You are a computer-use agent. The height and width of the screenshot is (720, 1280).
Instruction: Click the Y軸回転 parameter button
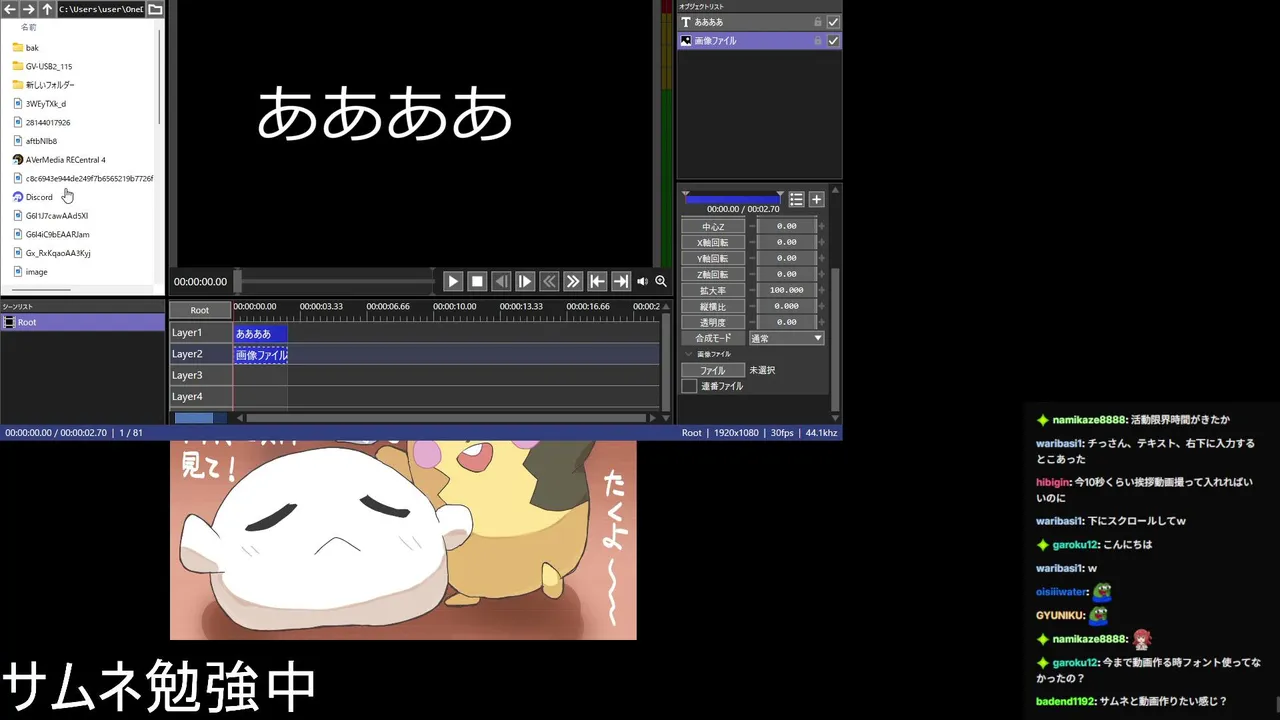[x=713, y=258]
